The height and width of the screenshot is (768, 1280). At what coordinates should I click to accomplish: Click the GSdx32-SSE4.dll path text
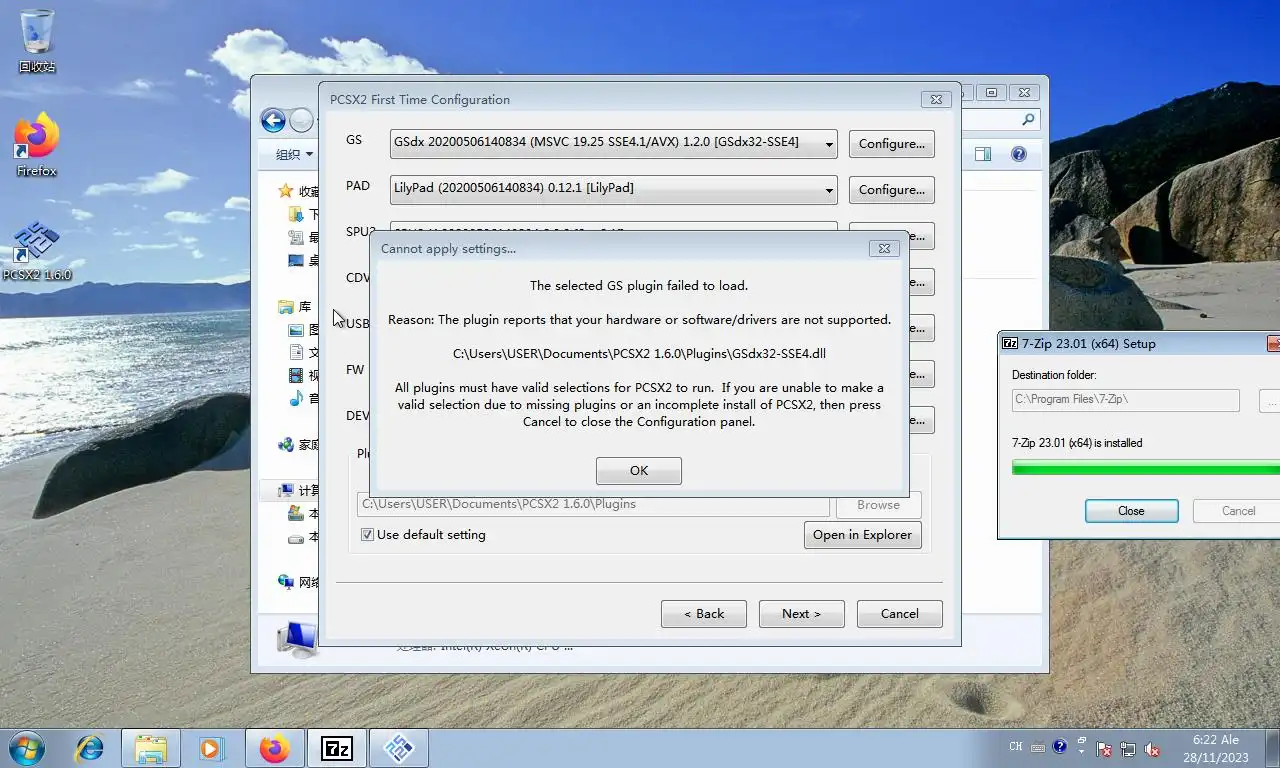click(x=639, y=354)
